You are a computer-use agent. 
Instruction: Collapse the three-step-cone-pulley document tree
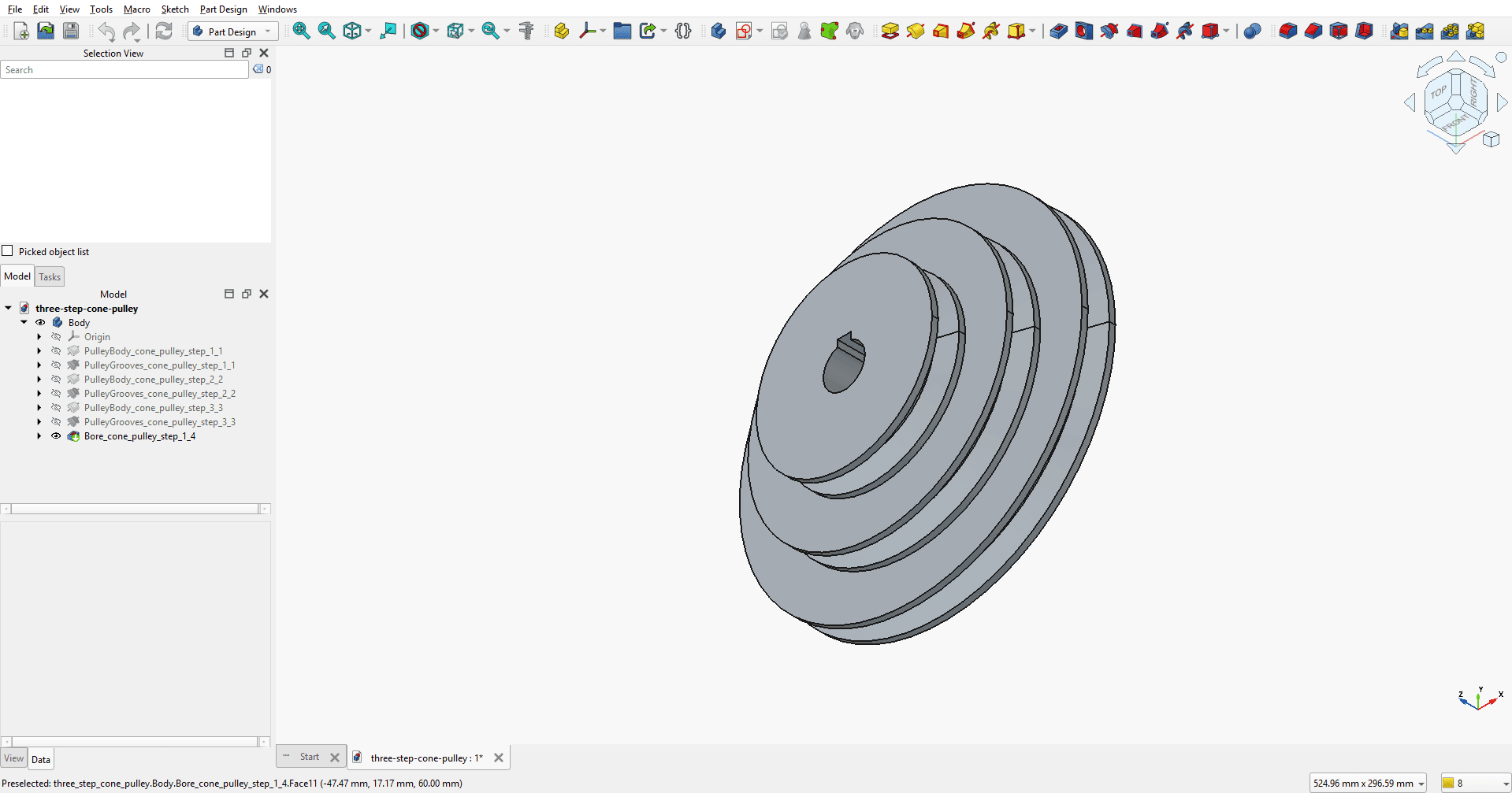pos(8,308)
